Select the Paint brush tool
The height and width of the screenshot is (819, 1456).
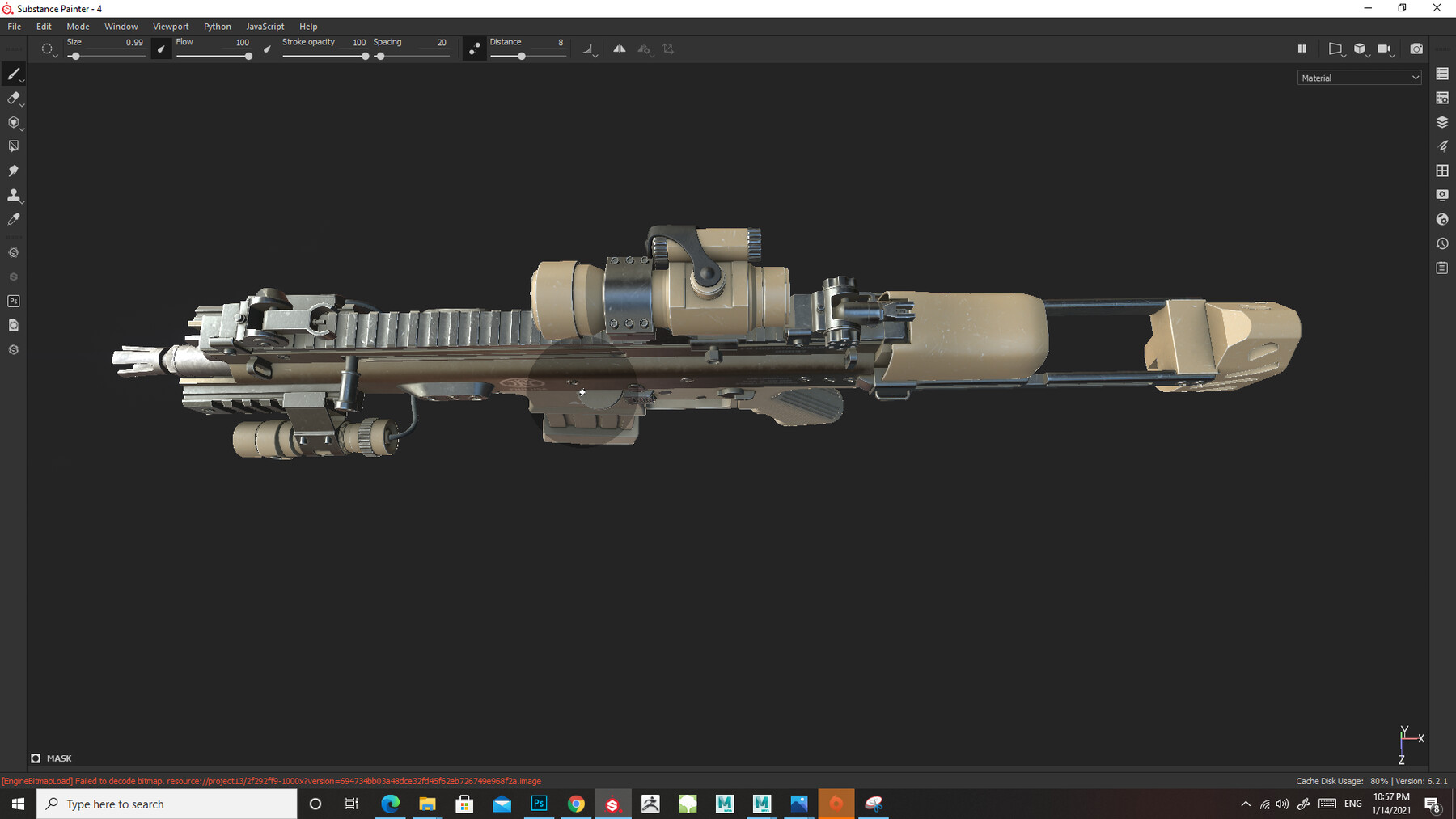pyautogui.click(x=13, y=74)
